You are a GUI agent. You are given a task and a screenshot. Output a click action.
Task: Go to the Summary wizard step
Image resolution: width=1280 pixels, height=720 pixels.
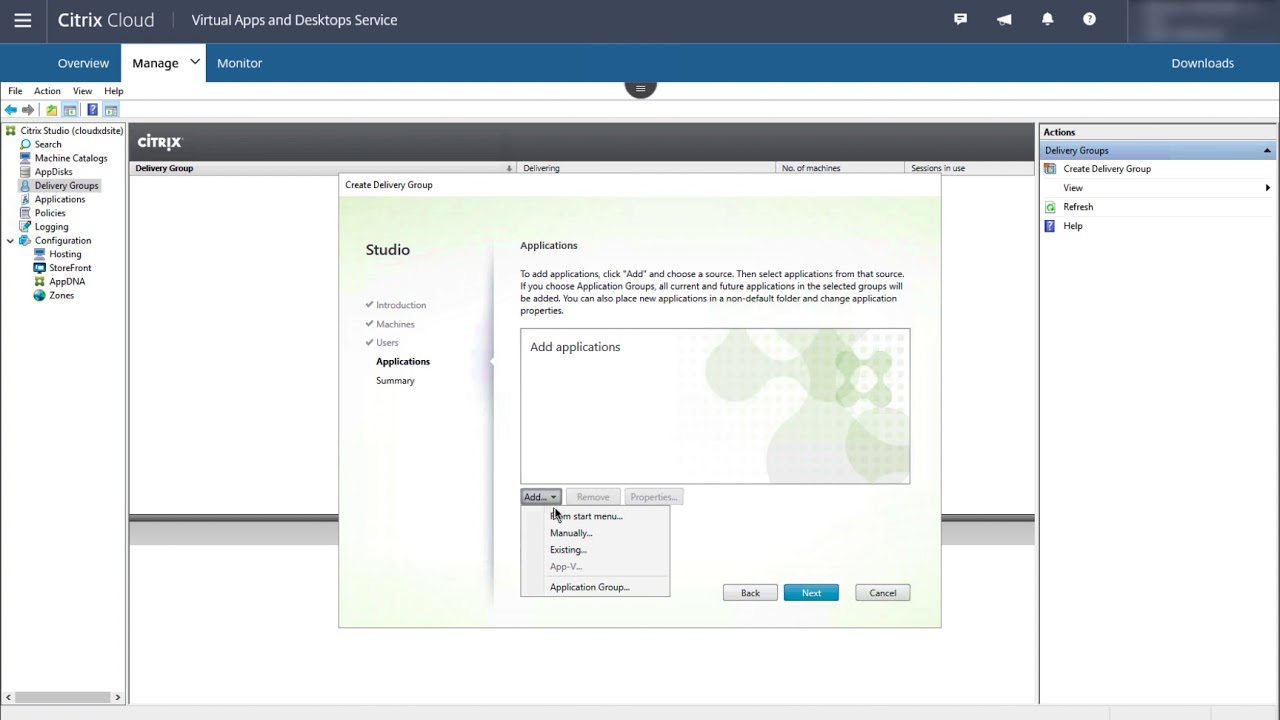[395, 381]
